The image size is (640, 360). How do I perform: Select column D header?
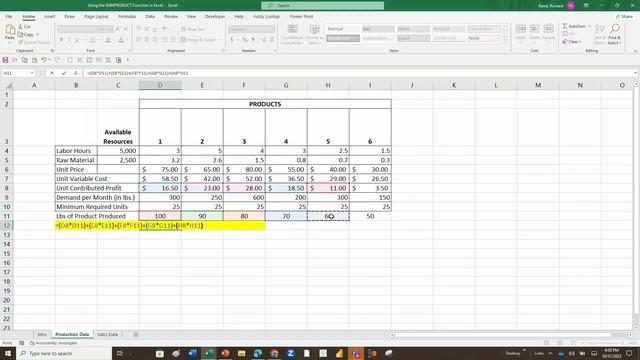(x=160, y=85)
